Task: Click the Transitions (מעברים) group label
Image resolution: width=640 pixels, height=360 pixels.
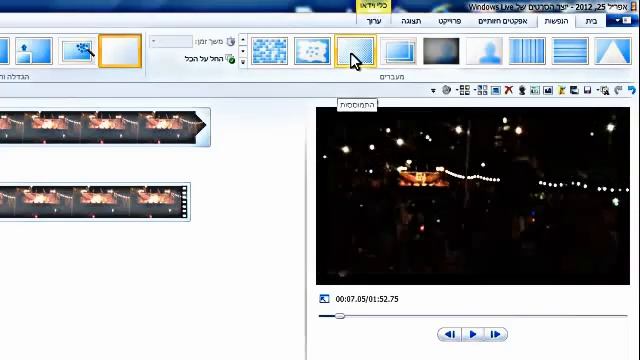Action: tap(392, 77)
